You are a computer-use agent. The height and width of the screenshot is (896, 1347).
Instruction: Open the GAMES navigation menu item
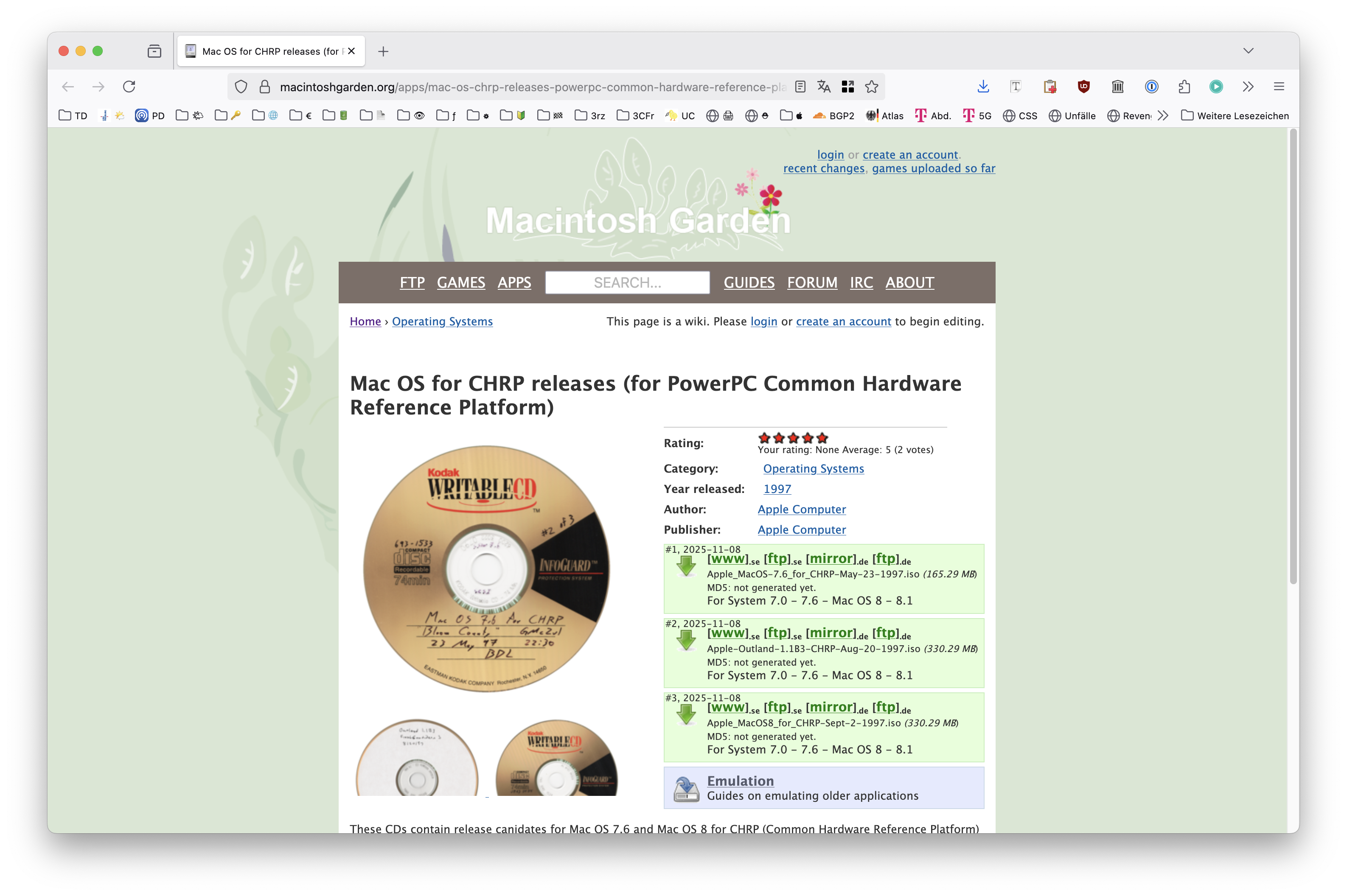tap(460, 282)
